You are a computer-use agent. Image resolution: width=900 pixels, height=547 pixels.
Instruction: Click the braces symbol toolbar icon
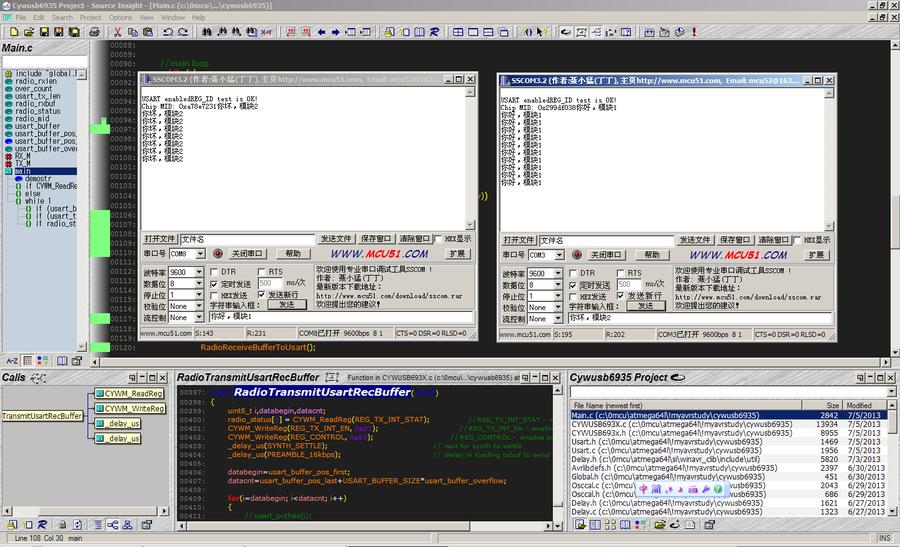pos(528,32)
